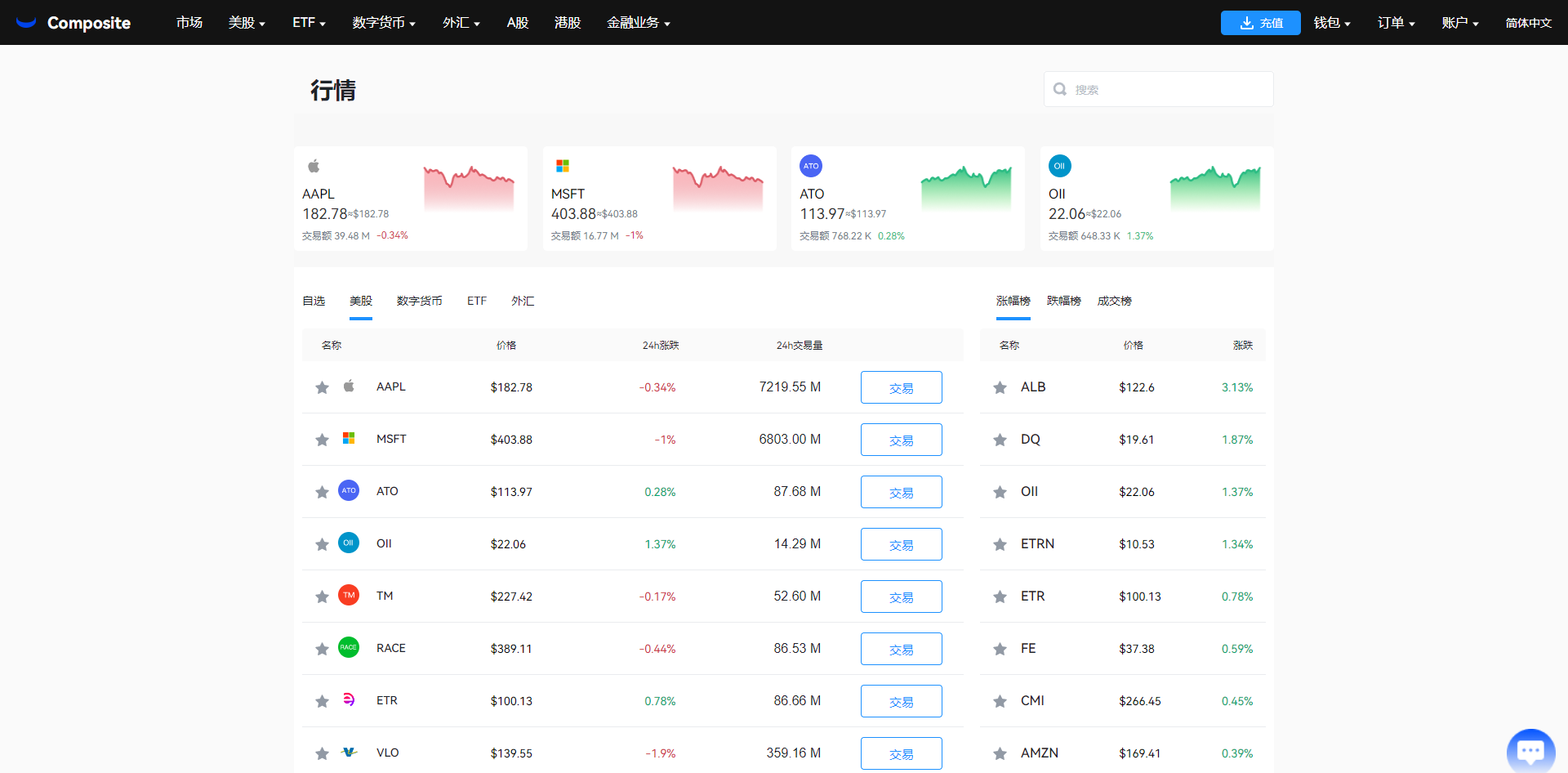
Task: Click the Apple icon in AAPL row
Action: (x=349, y=386)
